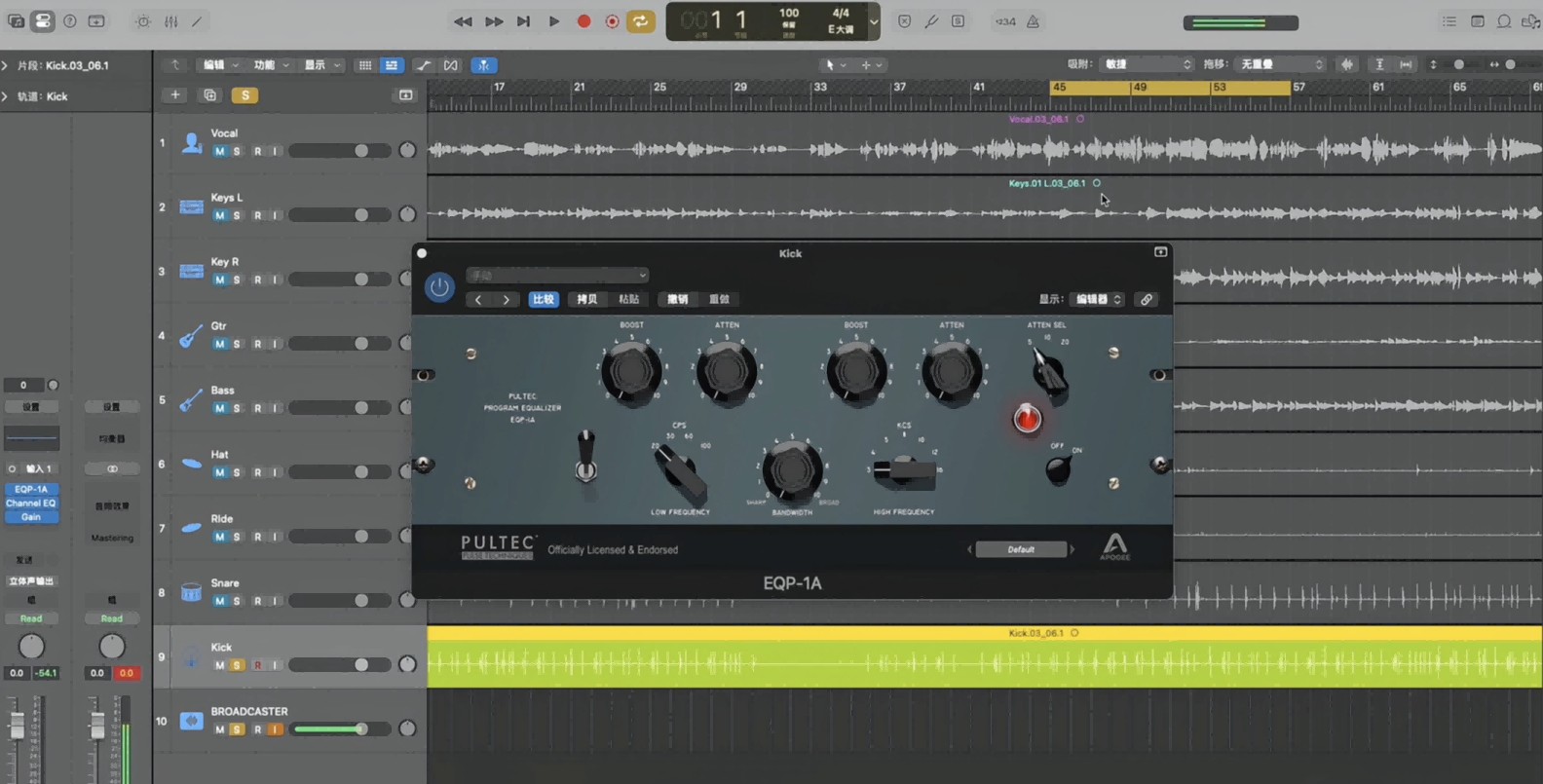Image resolution: width=1543 pixels, height=784 pixels.
Task: Open the pointer tool selection dropdown
Action: coord(835,65)
